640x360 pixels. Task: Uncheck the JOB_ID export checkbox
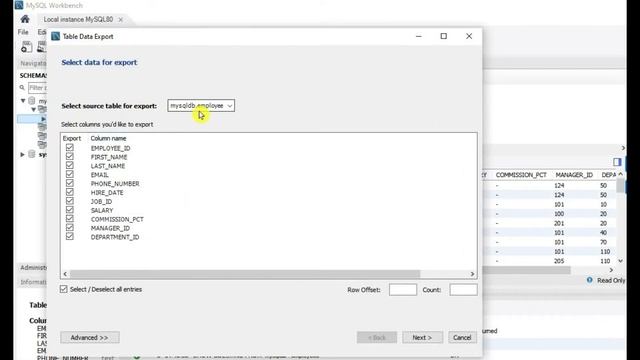[x=70, y=201]
